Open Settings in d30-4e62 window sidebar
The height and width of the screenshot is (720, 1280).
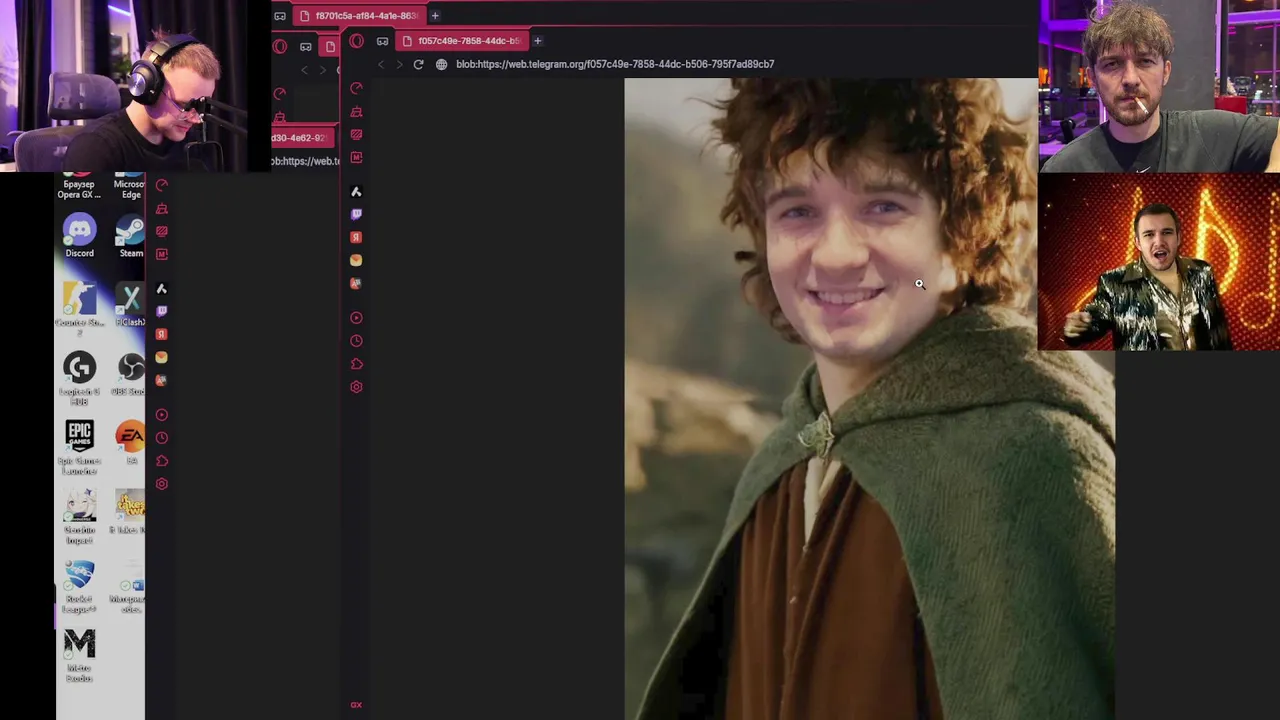(x=162, y=484)
